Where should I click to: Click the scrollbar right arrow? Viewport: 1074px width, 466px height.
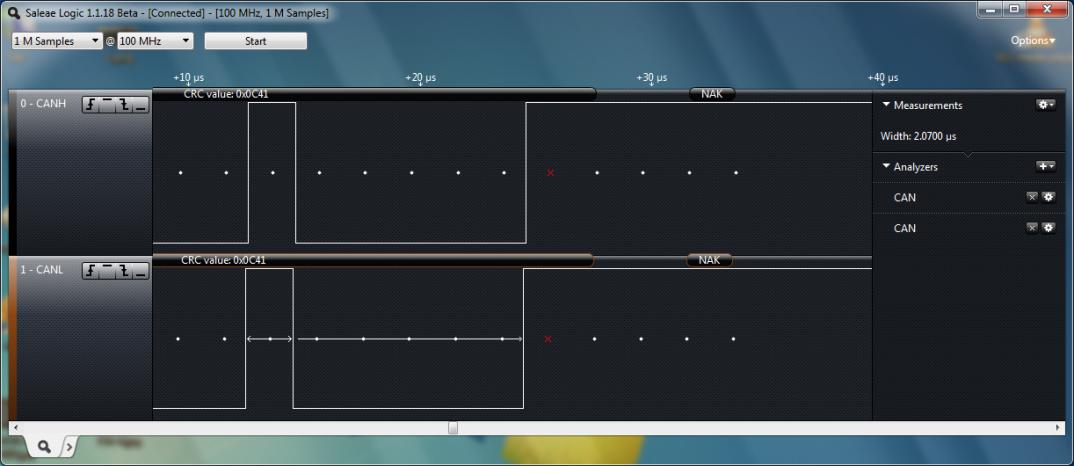pos(1059,428)
